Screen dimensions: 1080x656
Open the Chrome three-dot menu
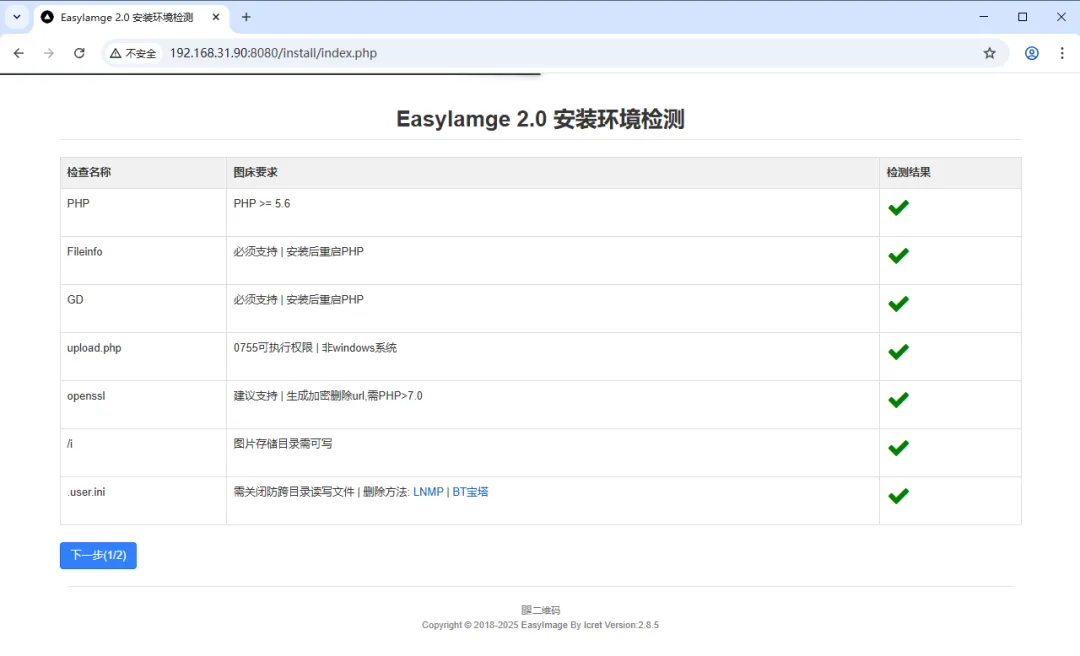(1062, 53)
